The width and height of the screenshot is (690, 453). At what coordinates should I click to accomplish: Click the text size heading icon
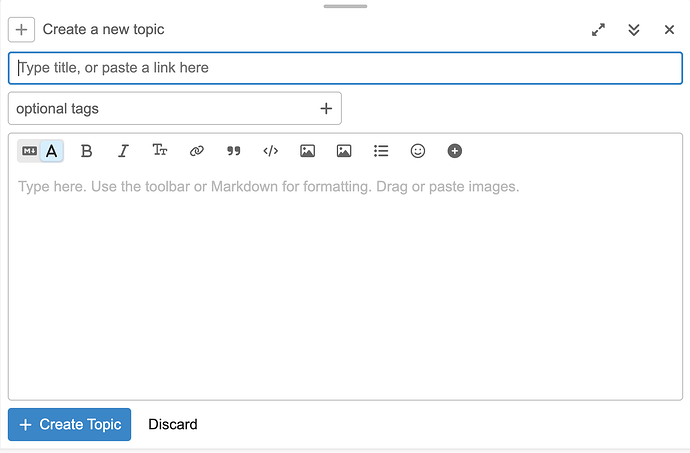[160, 151]
